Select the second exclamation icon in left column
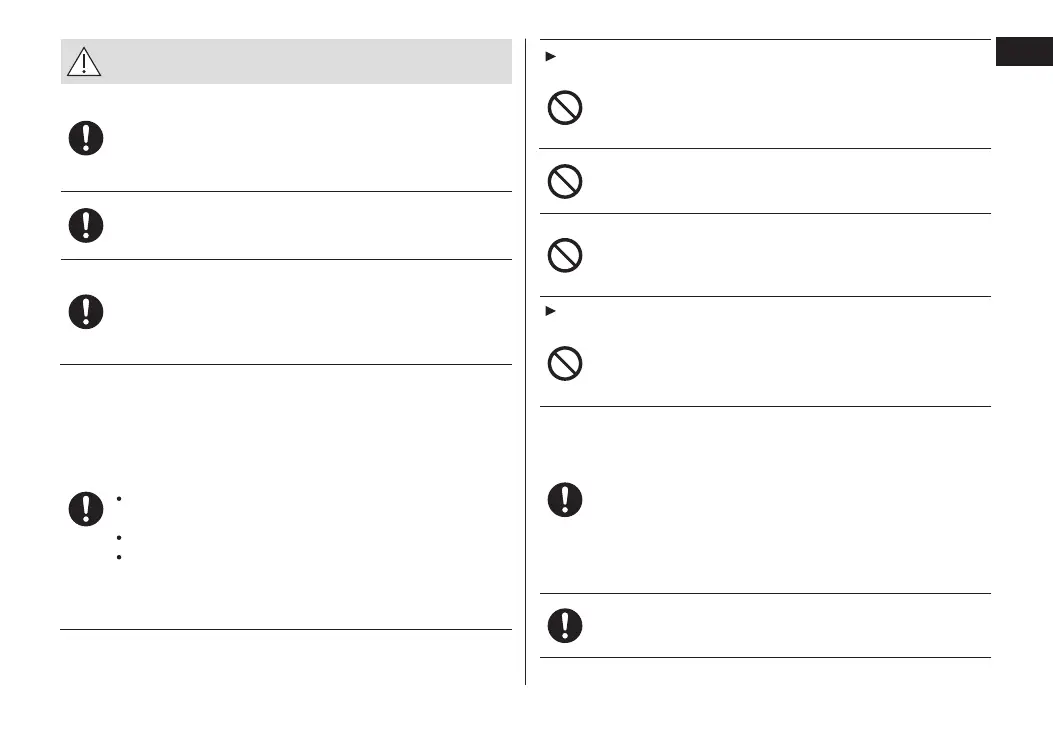This screenshot has width=1053, height=748. [x=86, y=226]
